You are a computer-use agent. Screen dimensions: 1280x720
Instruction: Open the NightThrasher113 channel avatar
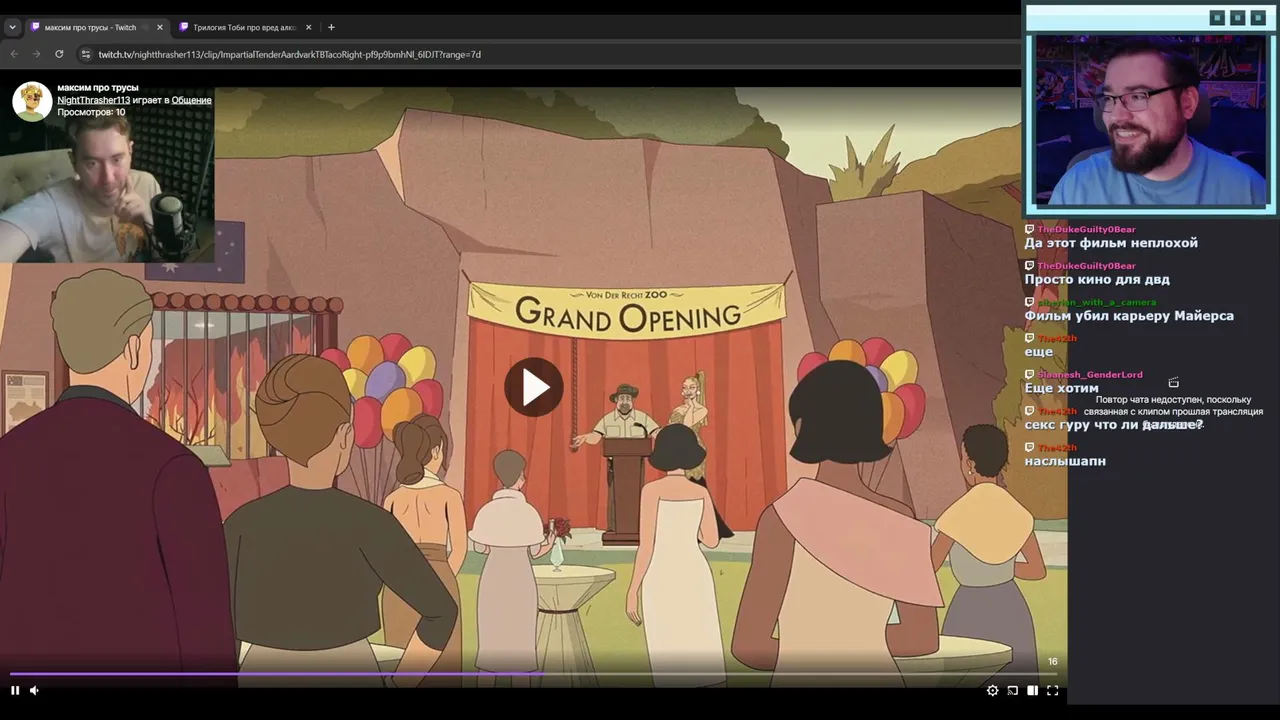point(32,101)
